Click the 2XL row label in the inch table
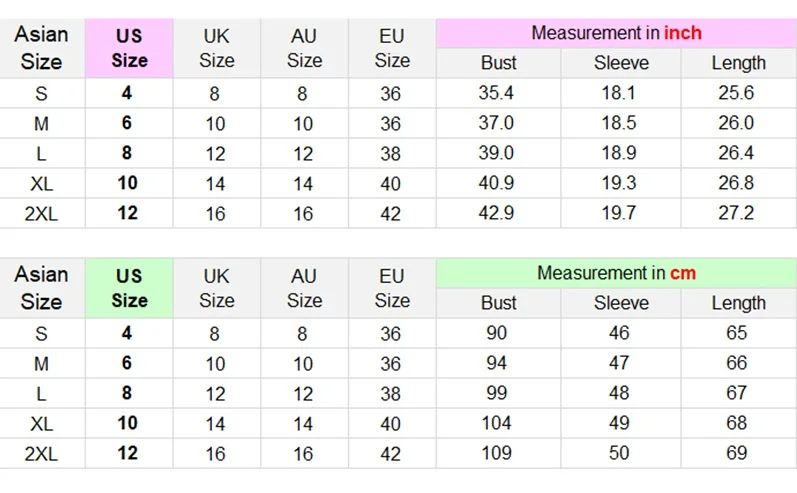 pos(42,213)
